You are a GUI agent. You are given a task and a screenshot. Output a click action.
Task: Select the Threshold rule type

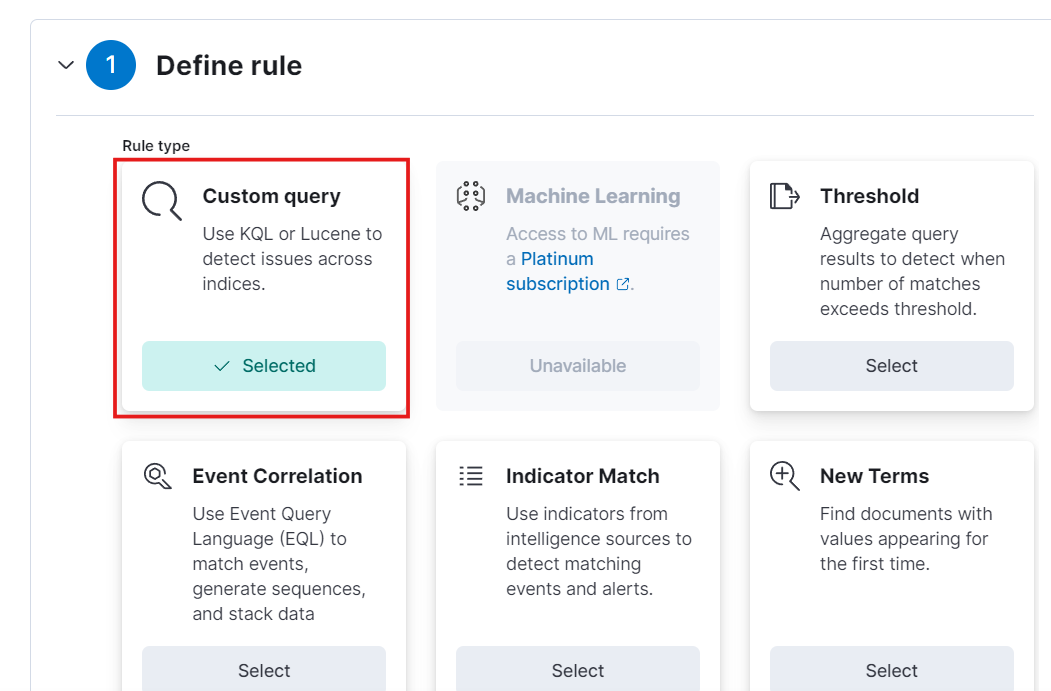(x=891, y=366)
